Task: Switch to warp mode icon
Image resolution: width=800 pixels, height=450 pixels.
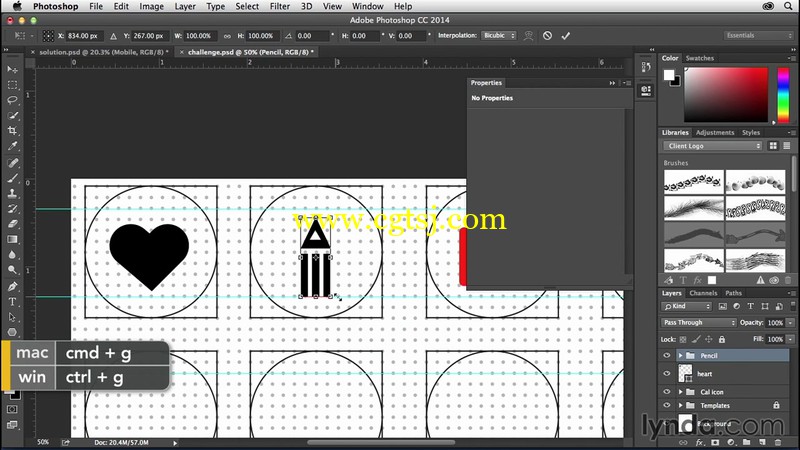Action: [x=529, y=36]
